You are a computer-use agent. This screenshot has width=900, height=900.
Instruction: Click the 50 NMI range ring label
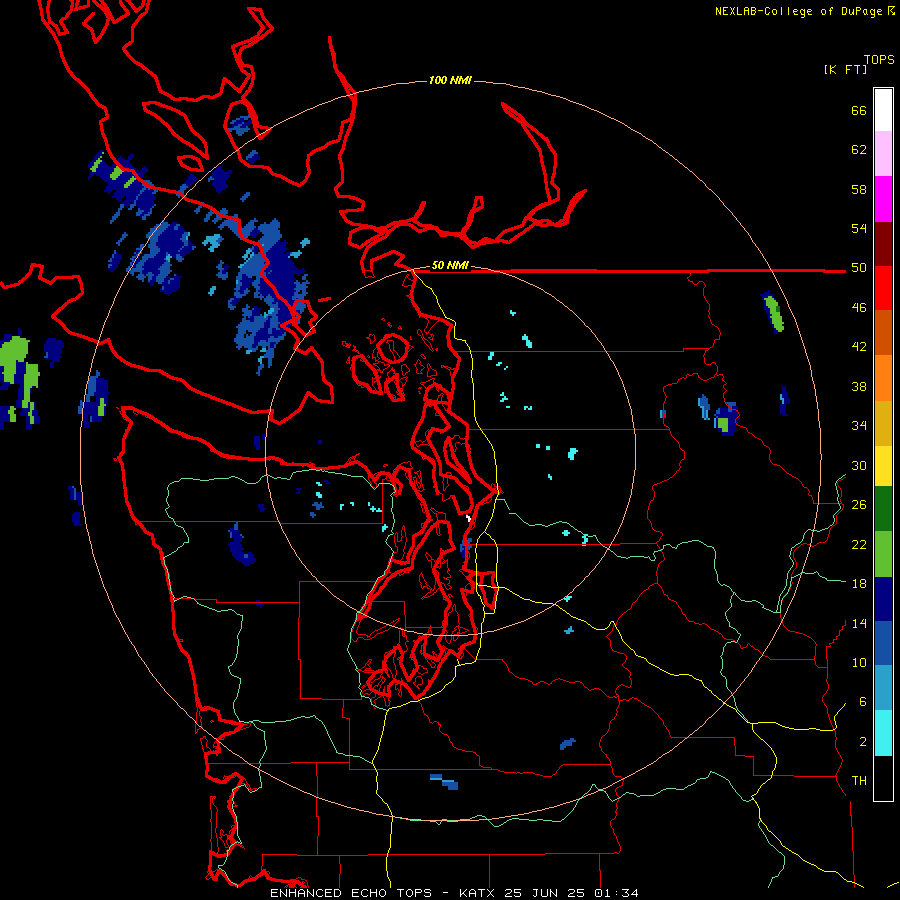click(x=450, y=265)
